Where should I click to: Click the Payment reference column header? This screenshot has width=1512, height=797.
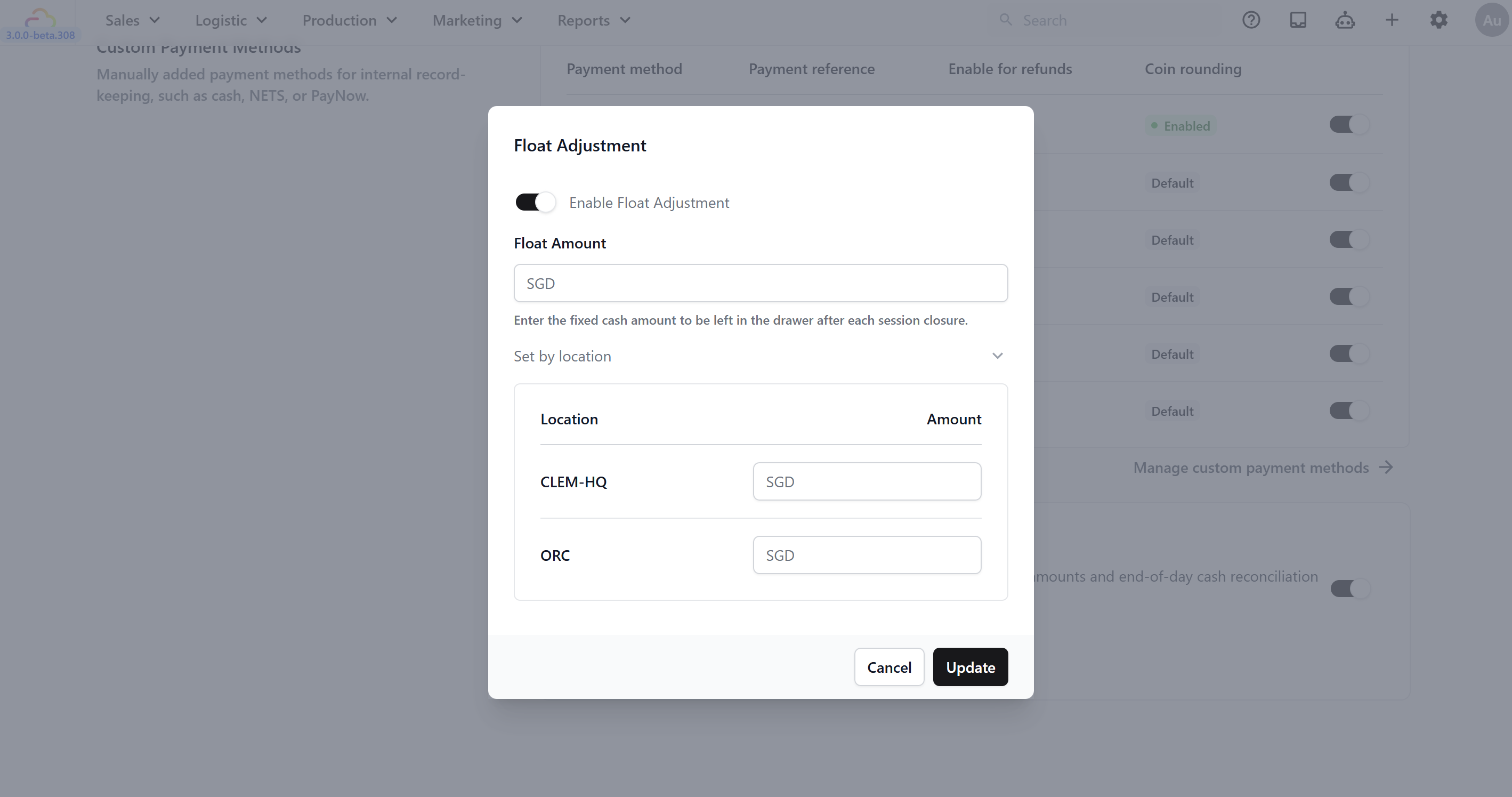tap(811, 69)
